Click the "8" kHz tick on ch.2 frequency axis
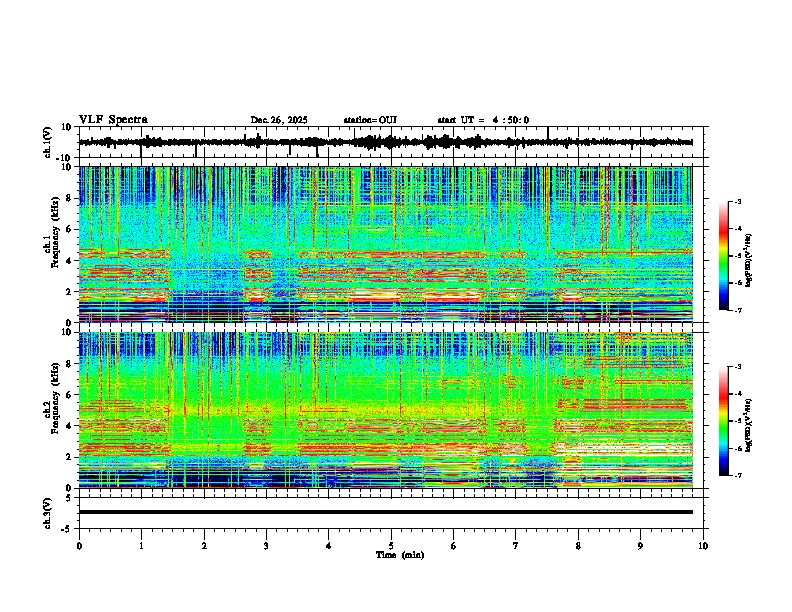The width and height of the screenshot is (792, 612). (x=69, y=364)
